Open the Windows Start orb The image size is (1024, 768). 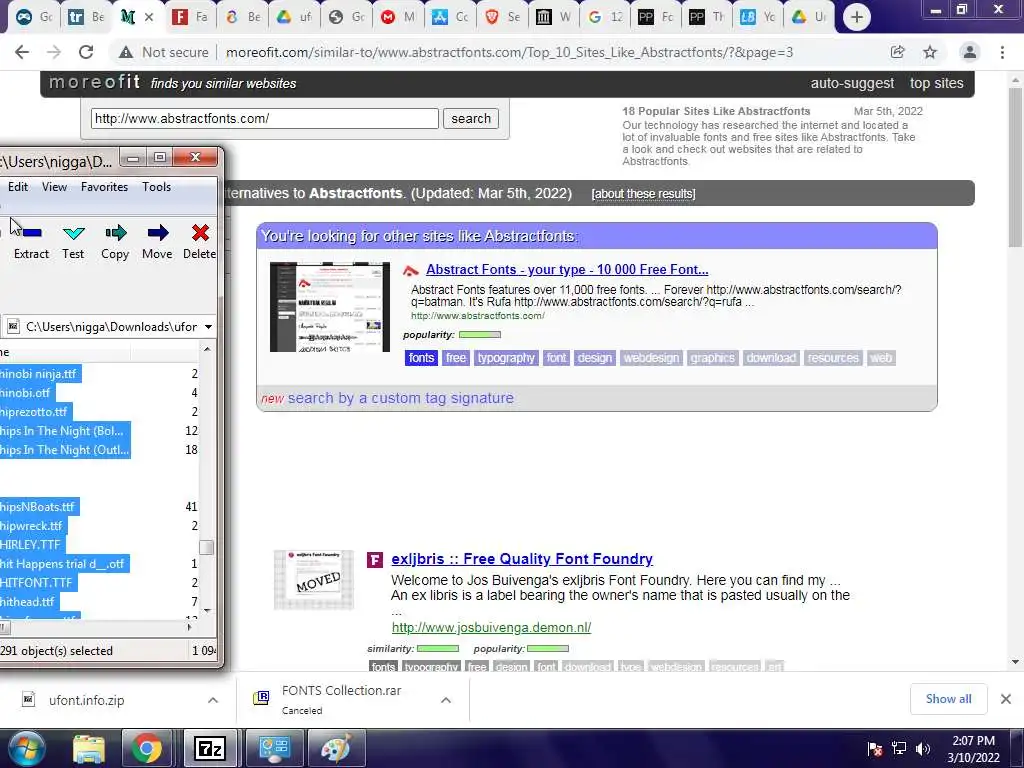25,748
